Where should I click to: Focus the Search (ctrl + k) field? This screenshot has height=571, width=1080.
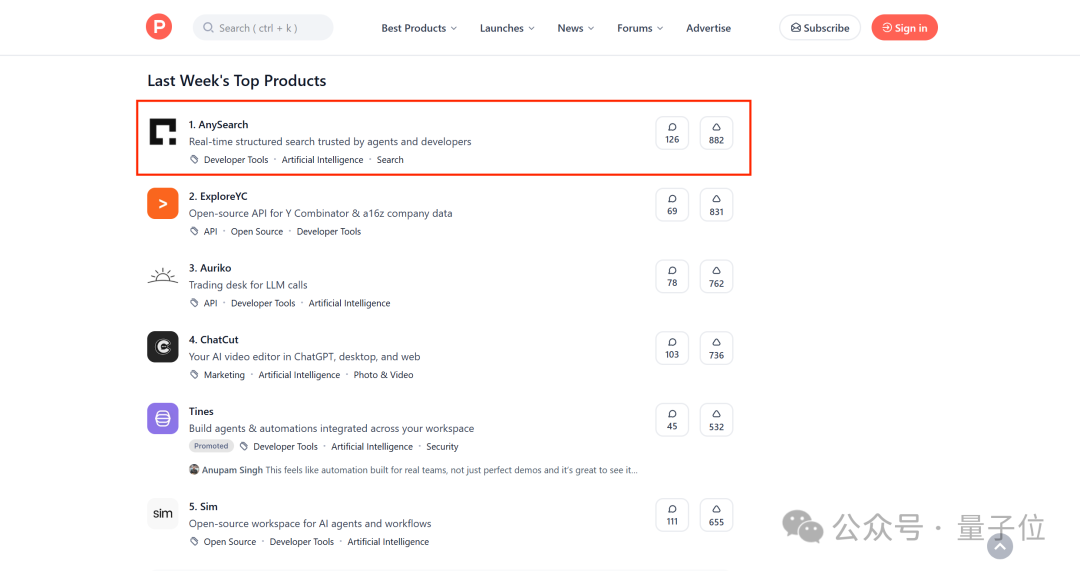tap(263, 28)
